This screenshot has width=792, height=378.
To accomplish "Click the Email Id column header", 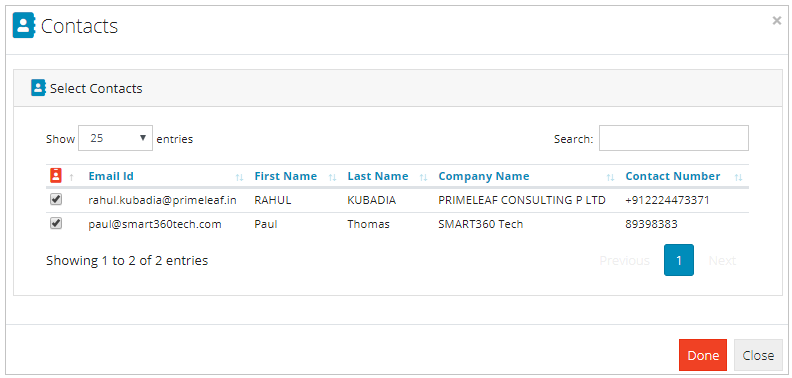I will click(x=111, y=176).
